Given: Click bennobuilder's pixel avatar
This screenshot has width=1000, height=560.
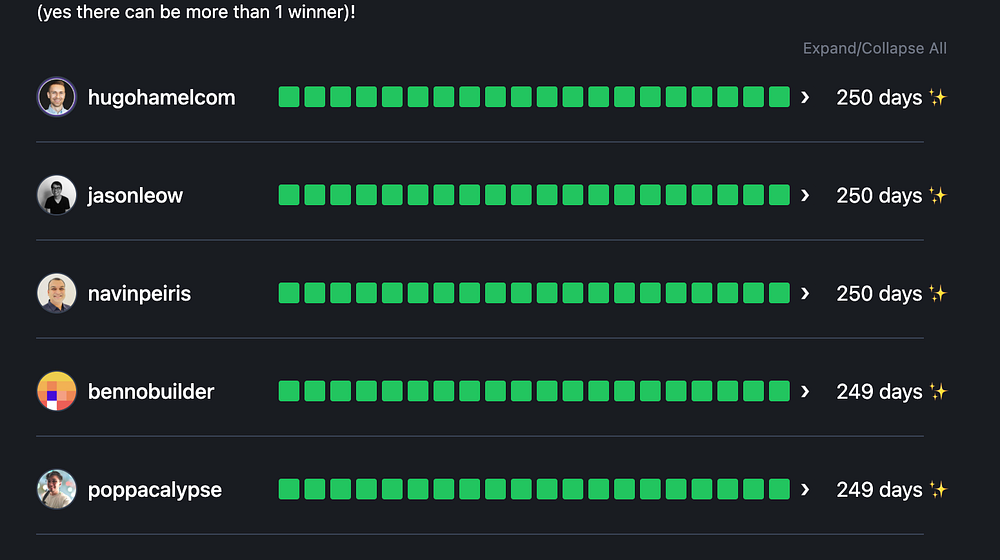Looking at the screenshot, I should coord(57,391).
